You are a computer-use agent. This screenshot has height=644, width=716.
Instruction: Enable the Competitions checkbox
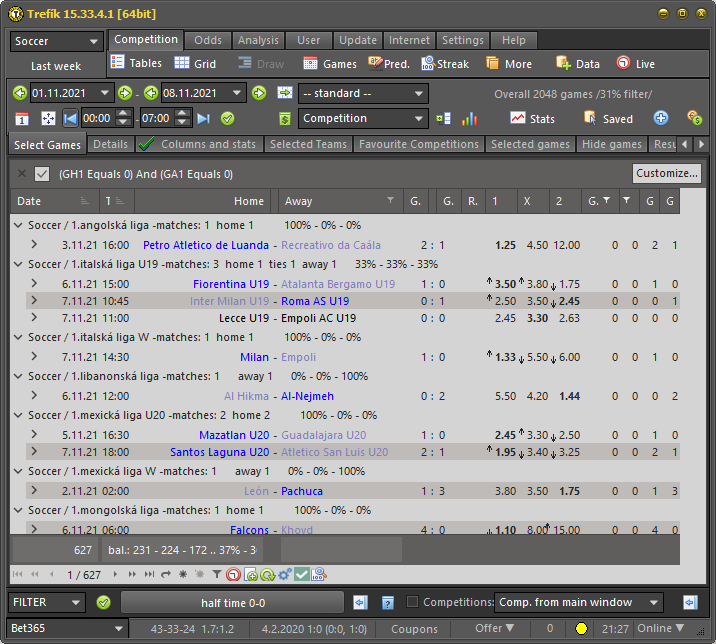pyautogui.click(x=413, y=602)
